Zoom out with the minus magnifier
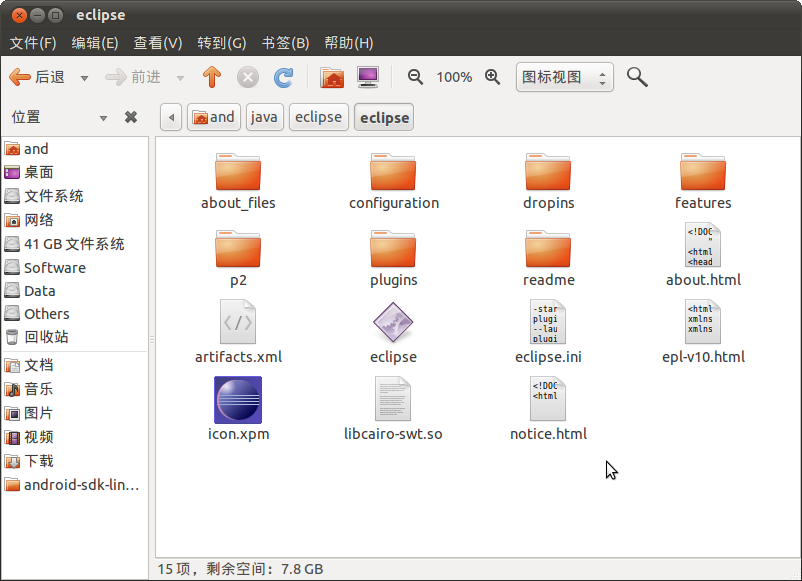The image size is (802, 581). coord(415,77)
